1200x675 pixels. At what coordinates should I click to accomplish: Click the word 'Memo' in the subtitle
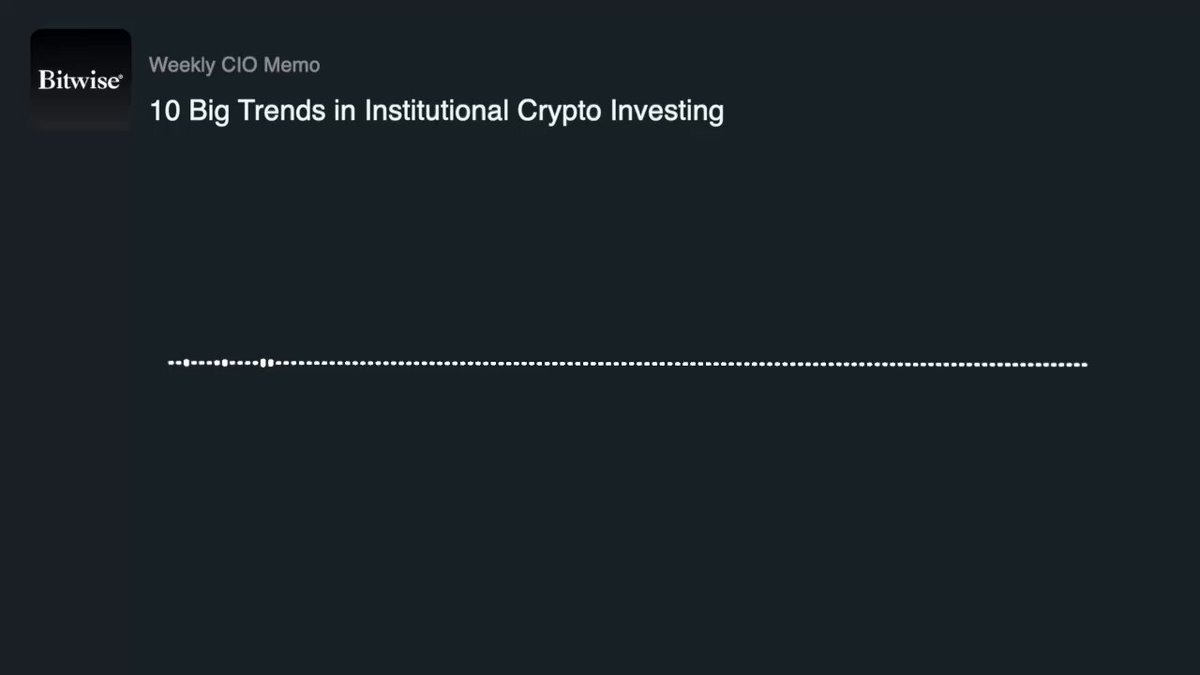(x=292, y=65)
